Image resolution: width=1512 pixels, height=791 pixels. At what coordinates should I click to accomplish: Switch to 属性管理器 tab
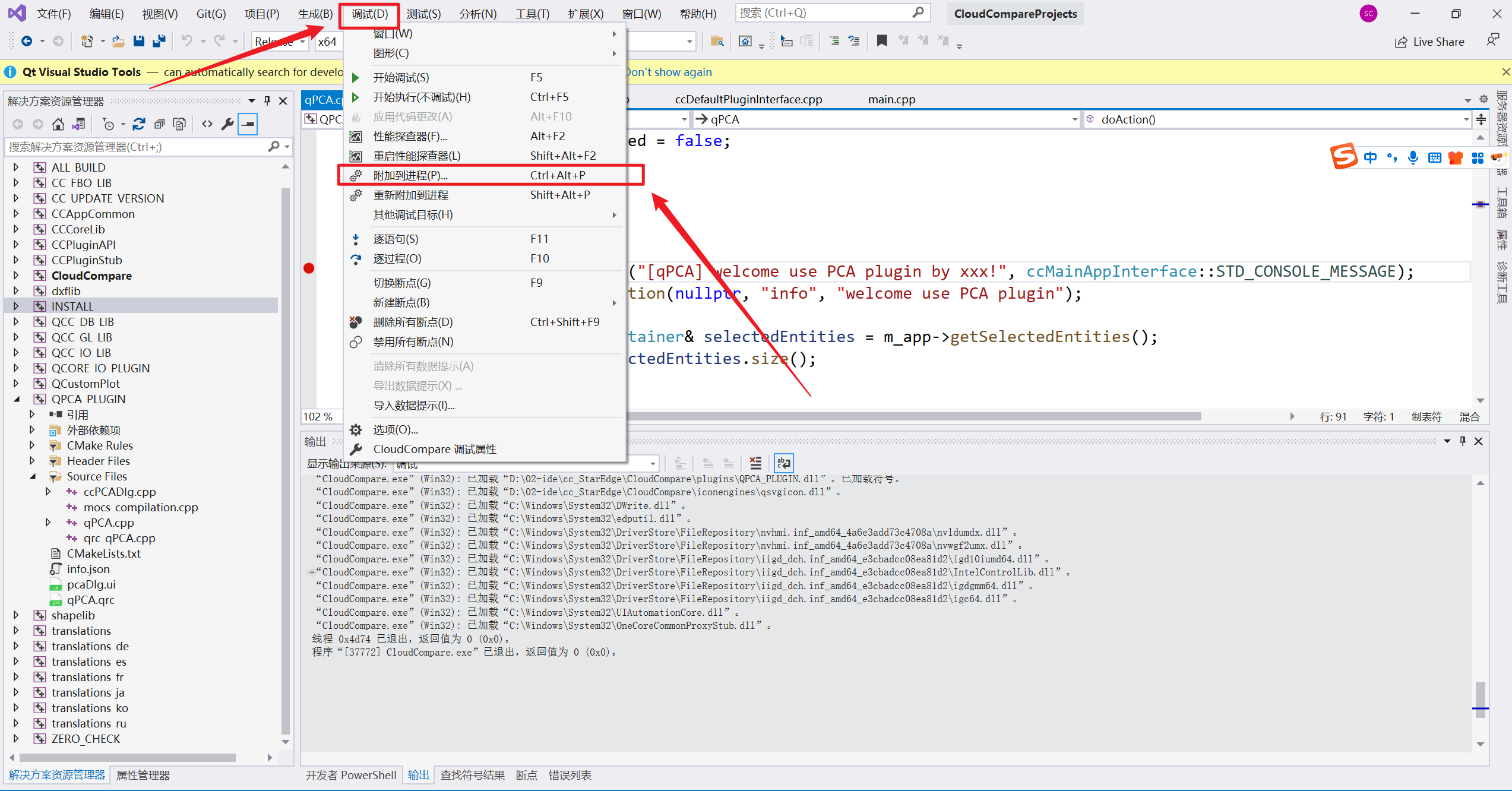143,775
